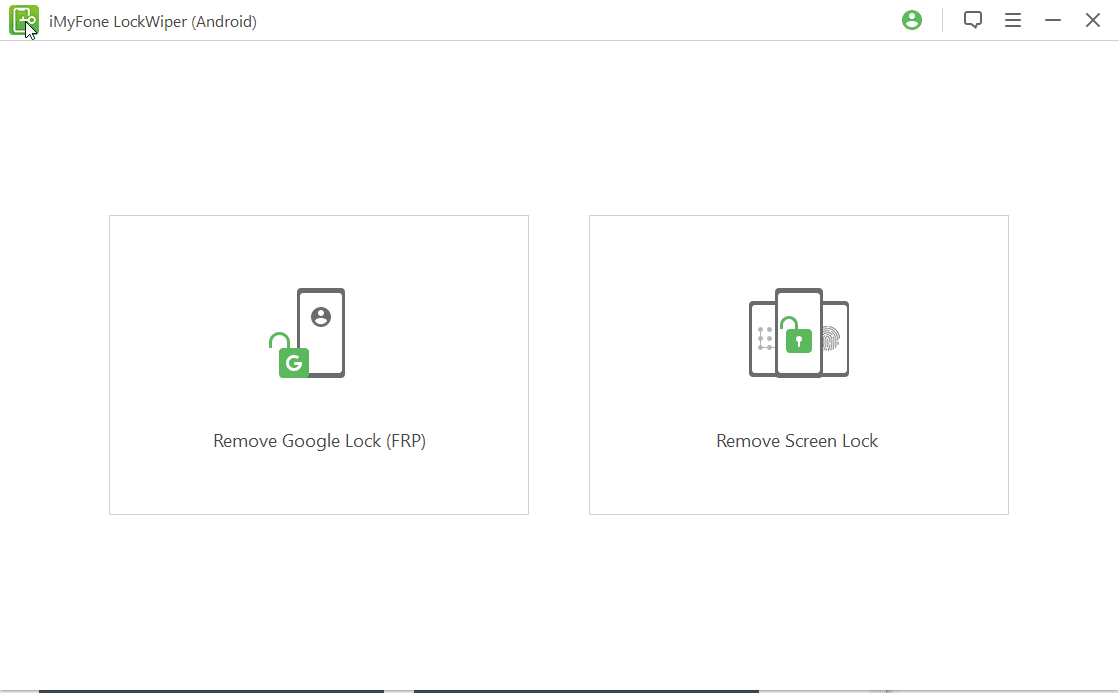Screen dimensions: 1119x693
Task: Select the Remove Screen Lock label
Action: click(797, 441)
